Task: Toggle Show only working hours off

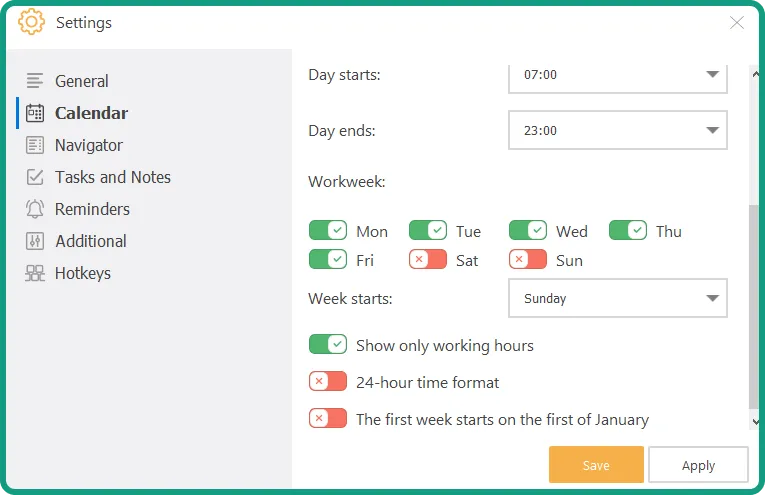Action: (x=328, y=345)
